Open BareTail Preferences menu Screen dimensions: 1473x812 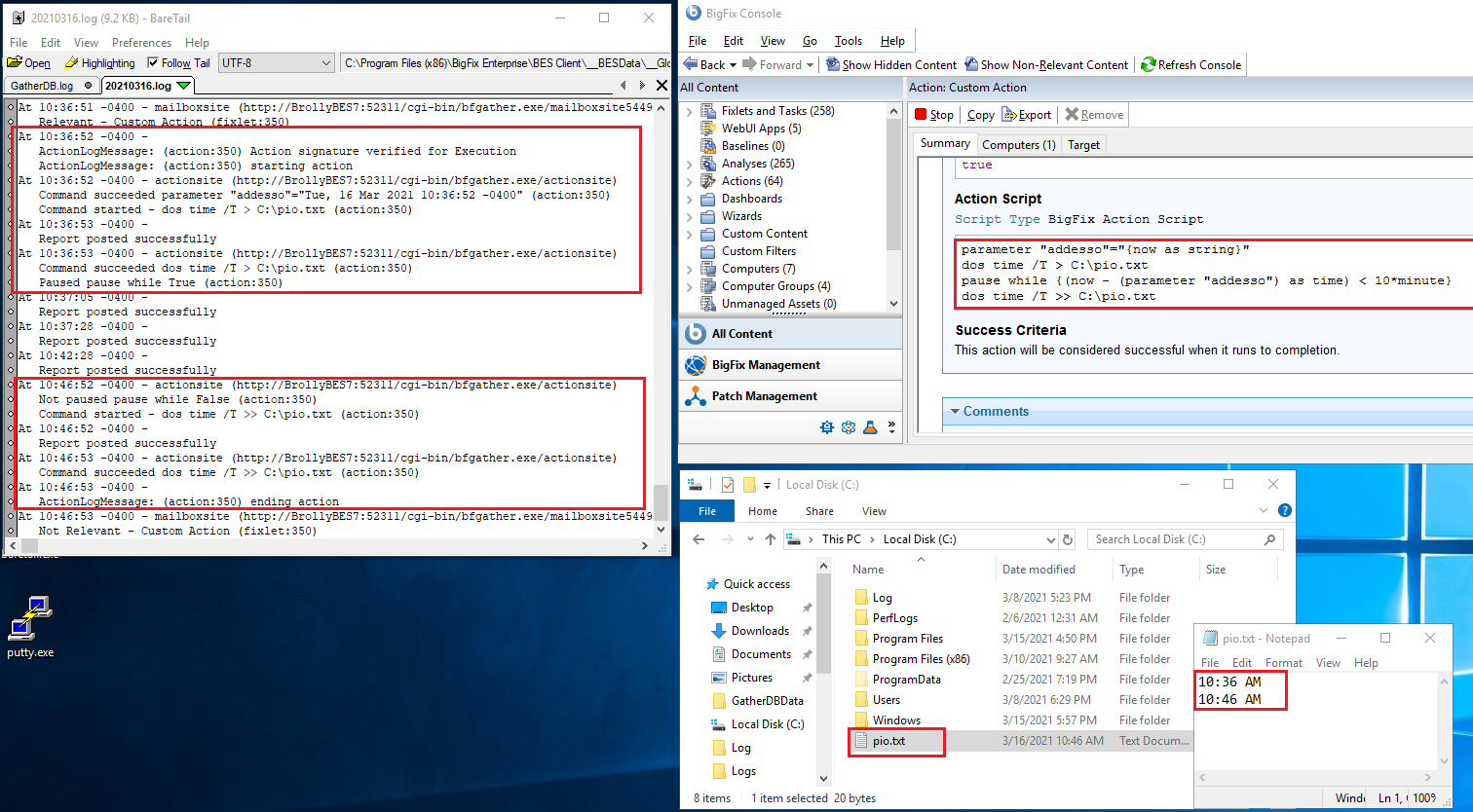(x=141, y=43)
